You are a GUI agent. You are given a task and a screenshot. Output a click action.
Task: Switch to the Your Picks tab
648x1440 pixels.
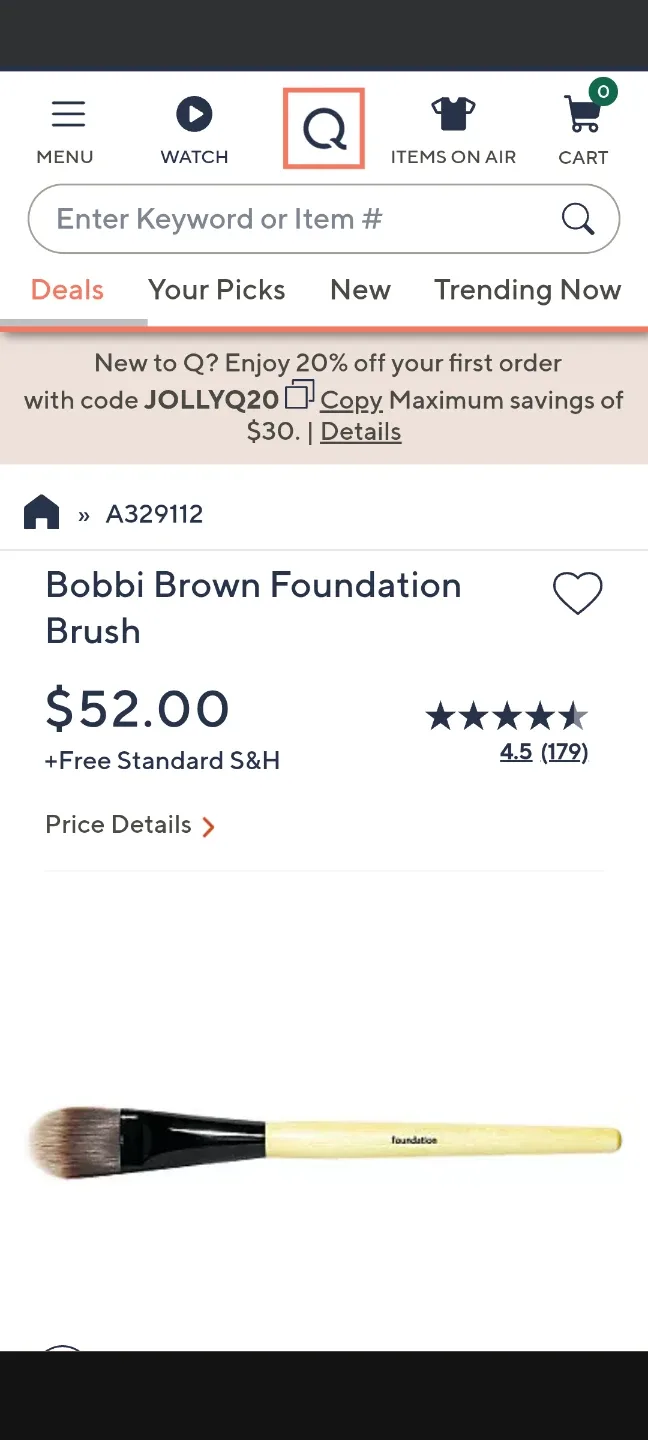click(x=216, y=290)
